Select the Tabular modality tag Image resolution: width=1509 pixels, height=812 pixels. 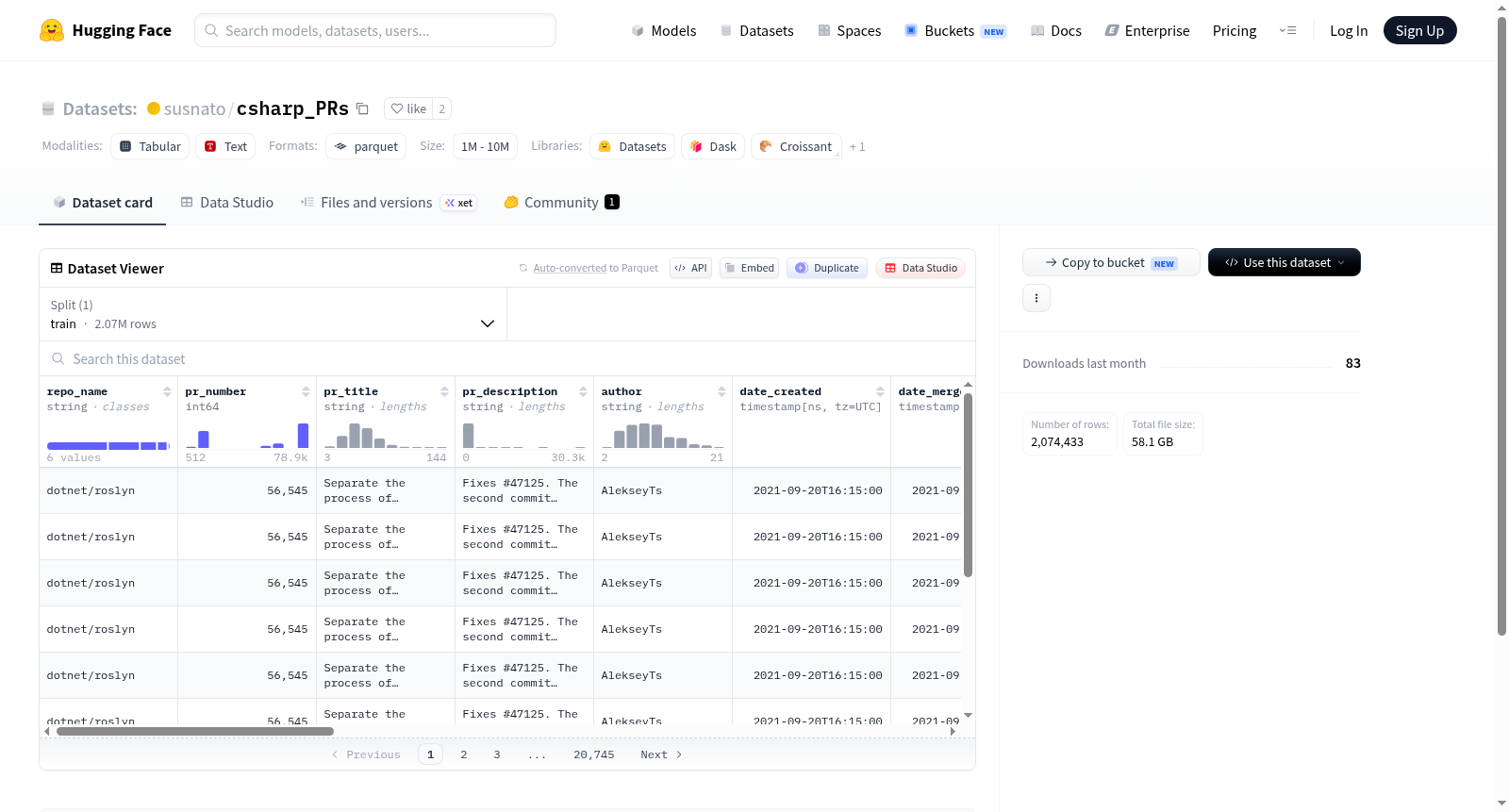150,146
